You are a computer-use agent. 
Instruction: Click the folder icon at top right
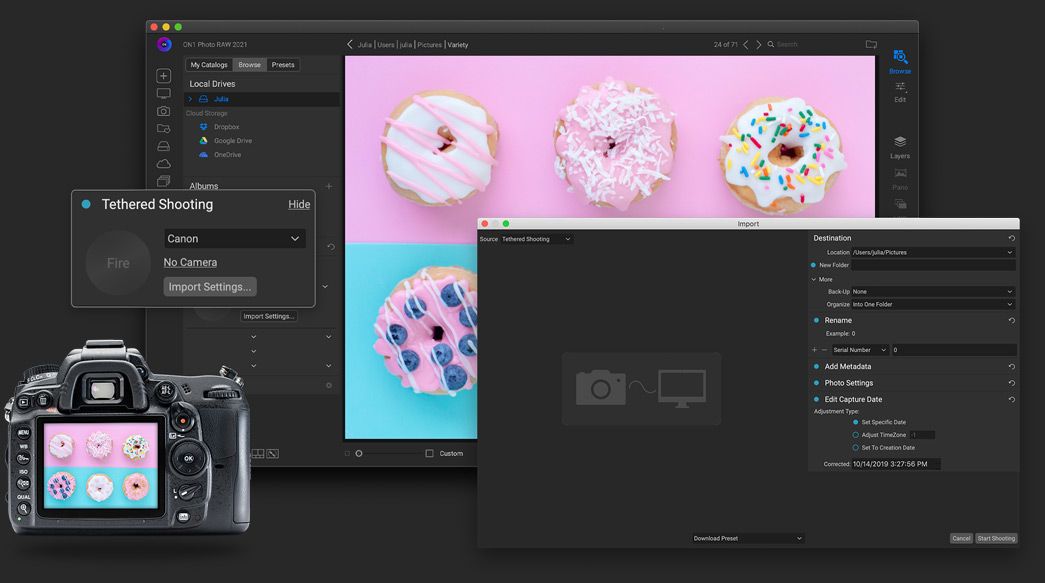click(x=871, y=44)
